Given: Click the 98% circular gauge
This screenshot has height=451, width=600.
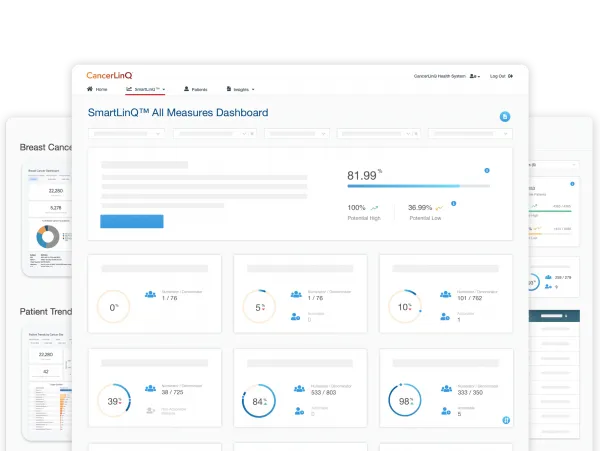Looking at the screenshot, I should tap(405, 401).
